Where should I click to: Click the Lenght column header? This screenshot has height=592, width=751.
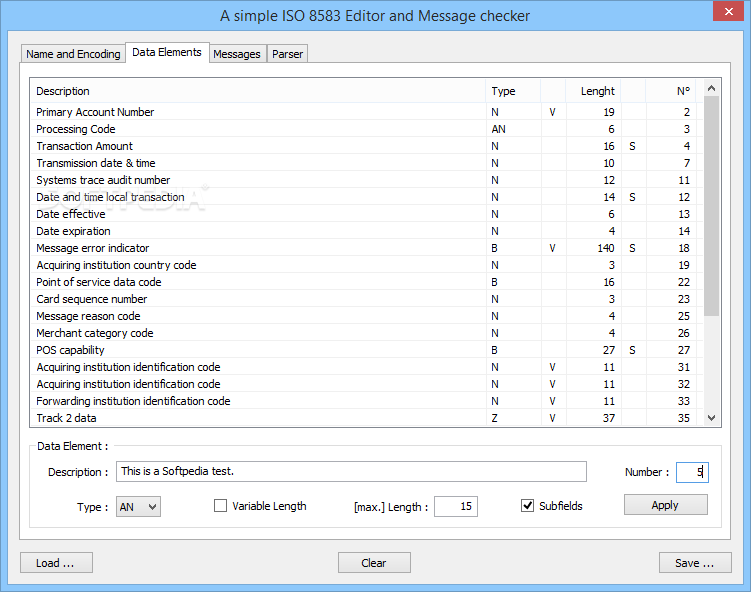[593, 91]
